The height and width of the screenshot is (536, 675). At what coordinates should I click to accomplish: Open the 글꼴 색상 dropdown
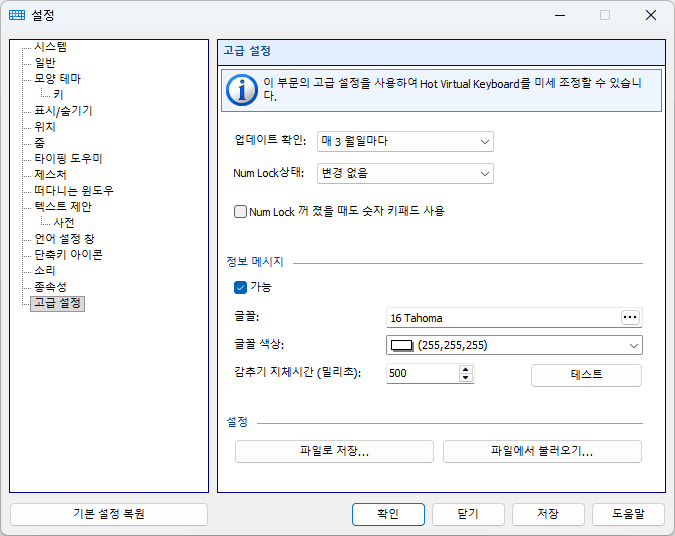[514, 345]
